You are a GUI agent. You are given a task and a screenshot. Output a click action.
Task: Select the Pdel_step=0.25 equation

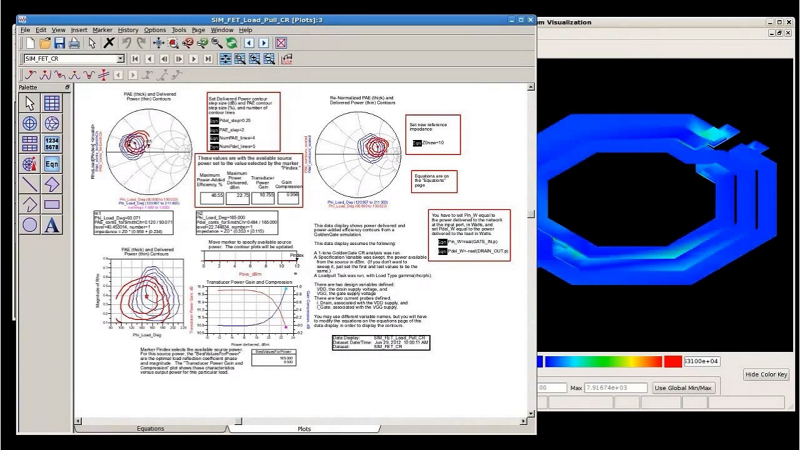230,121
